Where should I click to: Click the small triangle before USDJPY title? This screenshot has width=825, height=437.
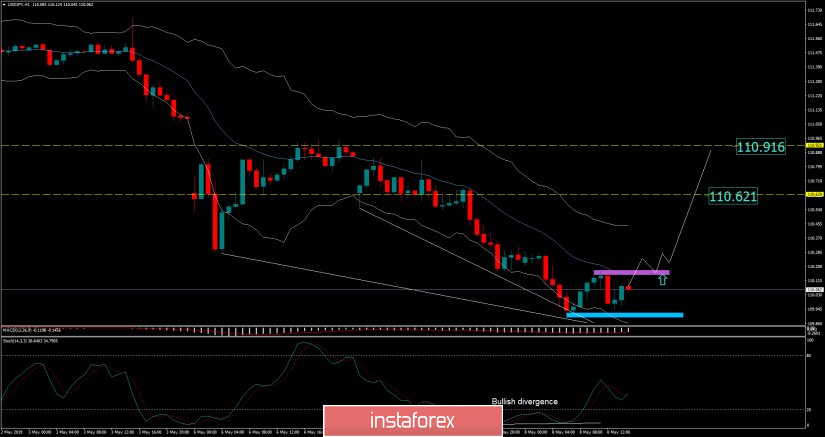[x=4, y=4]
